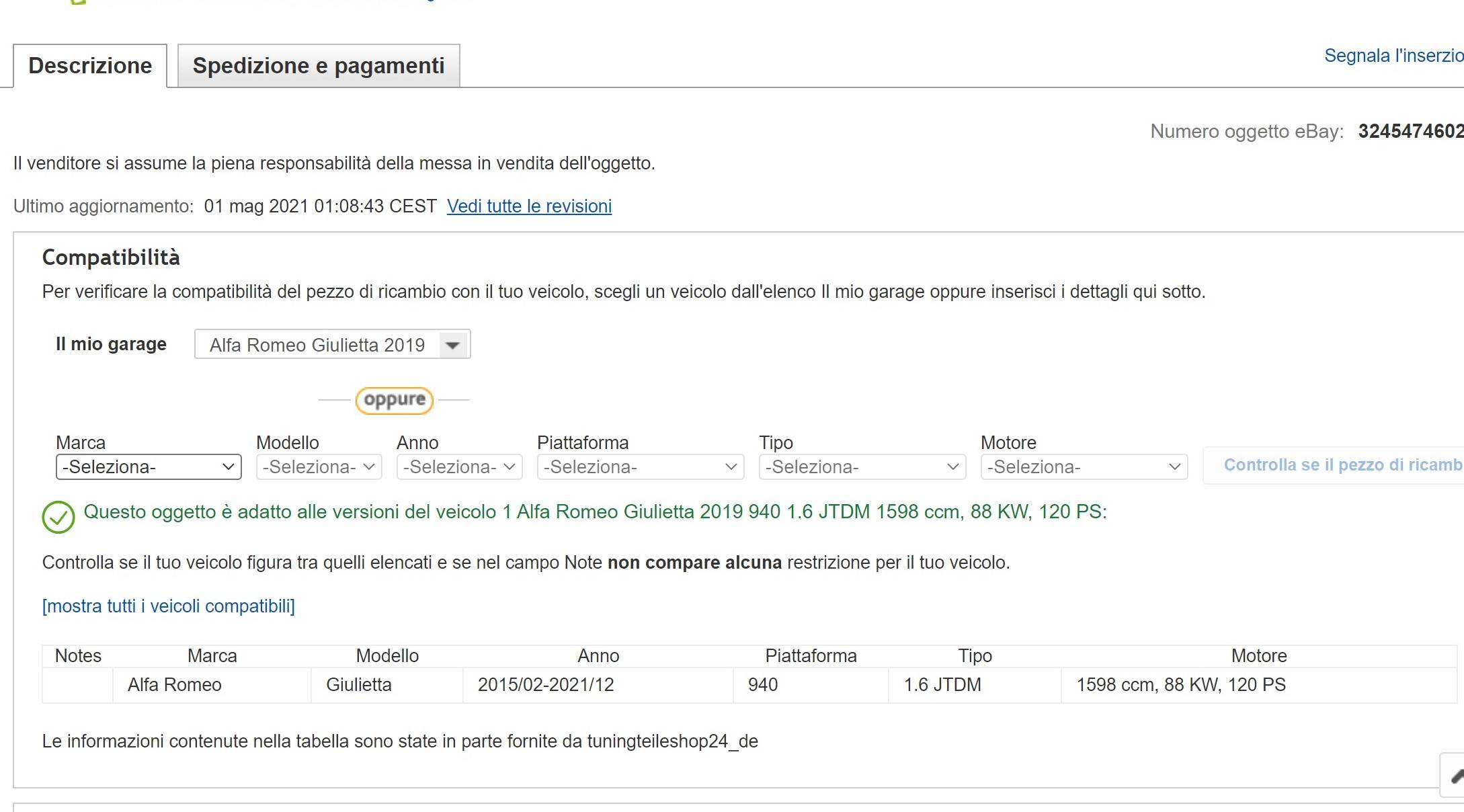Open the Marca select dropdown
Image resolution: width=1464 pixels, height=812 pixels.
149,466
